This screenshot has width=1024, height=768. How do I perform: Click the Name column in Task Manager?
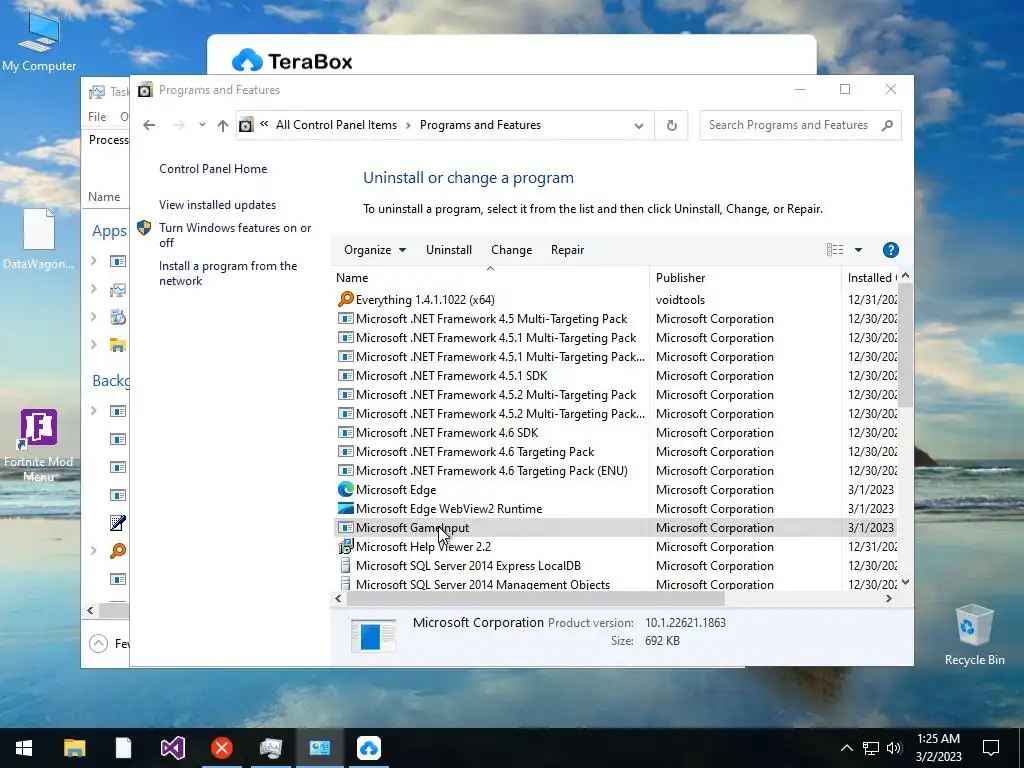(104, 197)
